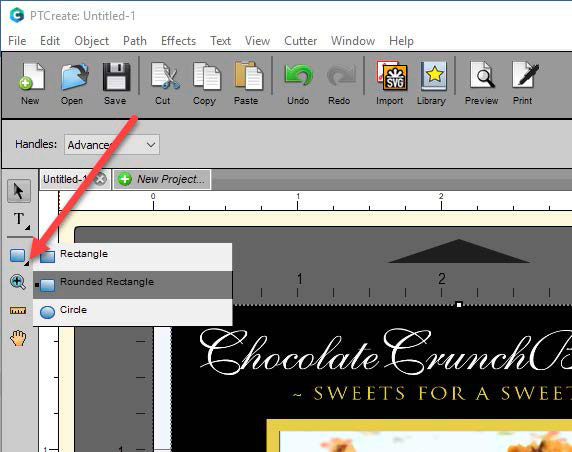
Task: Show the Preview magnifier icon
Action: (483, 75)
